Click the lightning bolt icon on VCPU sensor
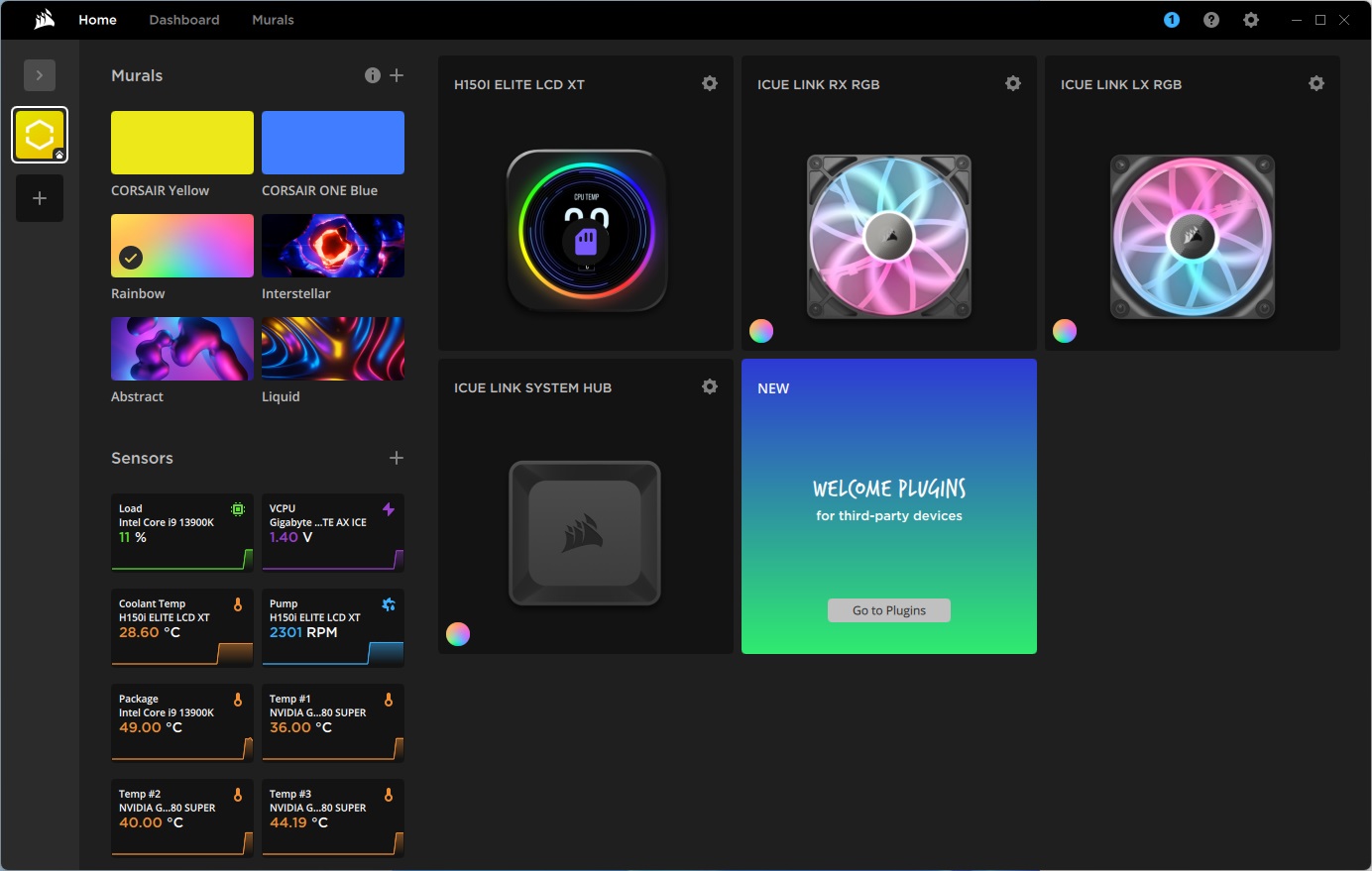This screenshot has width=1372, height=871. tap(389, 509)
